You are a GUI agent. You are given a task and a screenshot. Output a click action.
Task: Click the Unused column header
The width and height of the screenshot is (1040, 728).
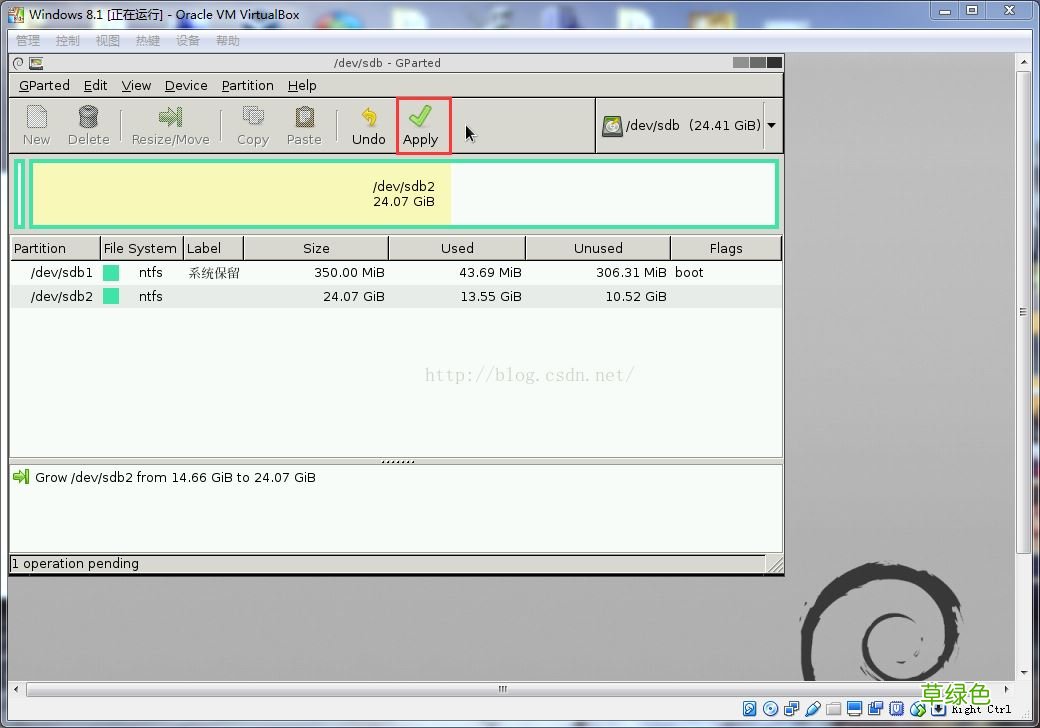tap(598, 248)
